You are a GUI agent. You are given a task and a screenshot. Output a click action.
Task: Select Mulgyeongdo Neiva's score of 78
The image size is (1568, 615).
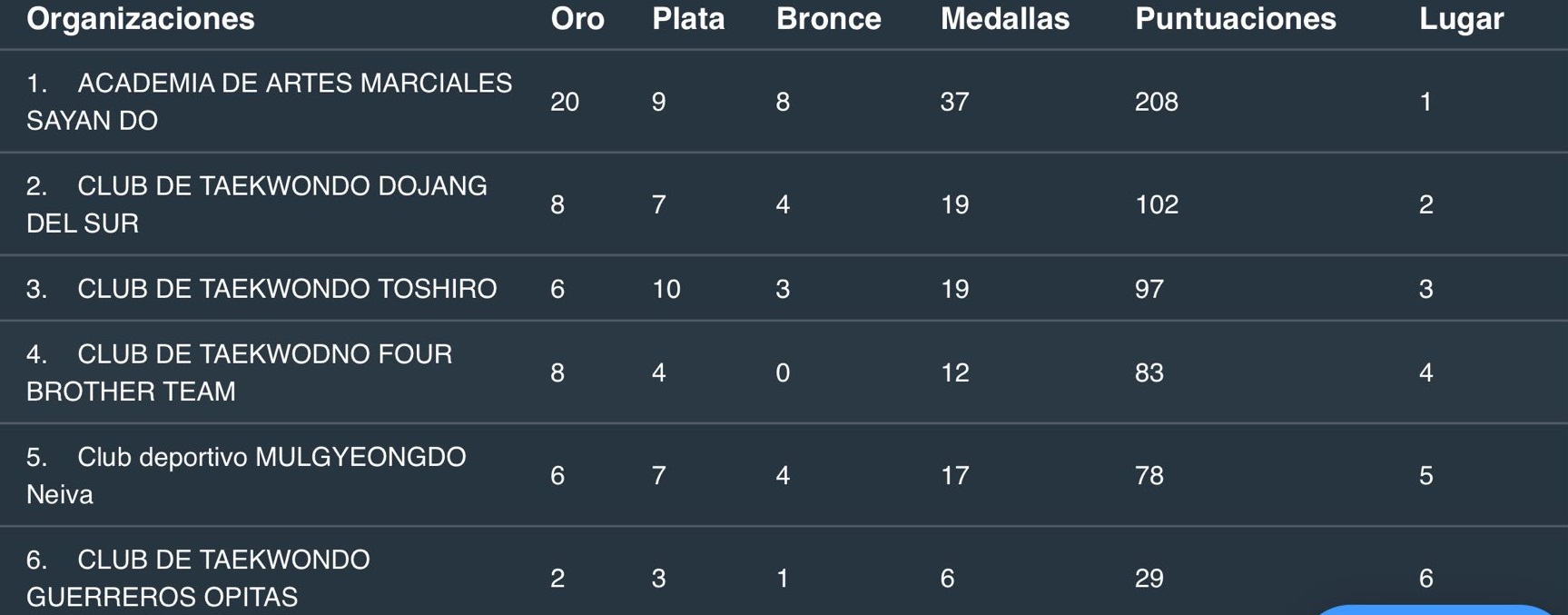1149,475
